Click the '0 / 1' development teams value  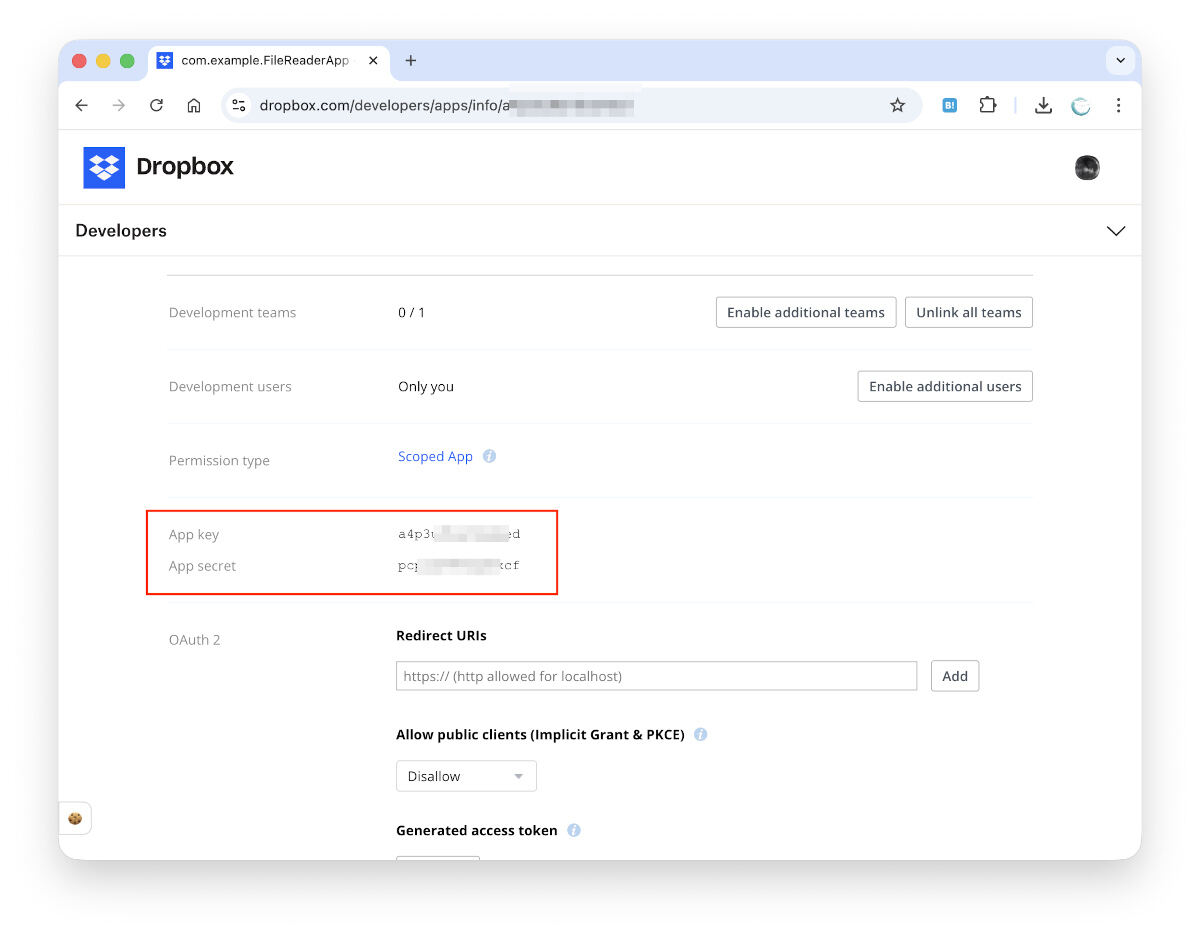[x=411, y=312]
